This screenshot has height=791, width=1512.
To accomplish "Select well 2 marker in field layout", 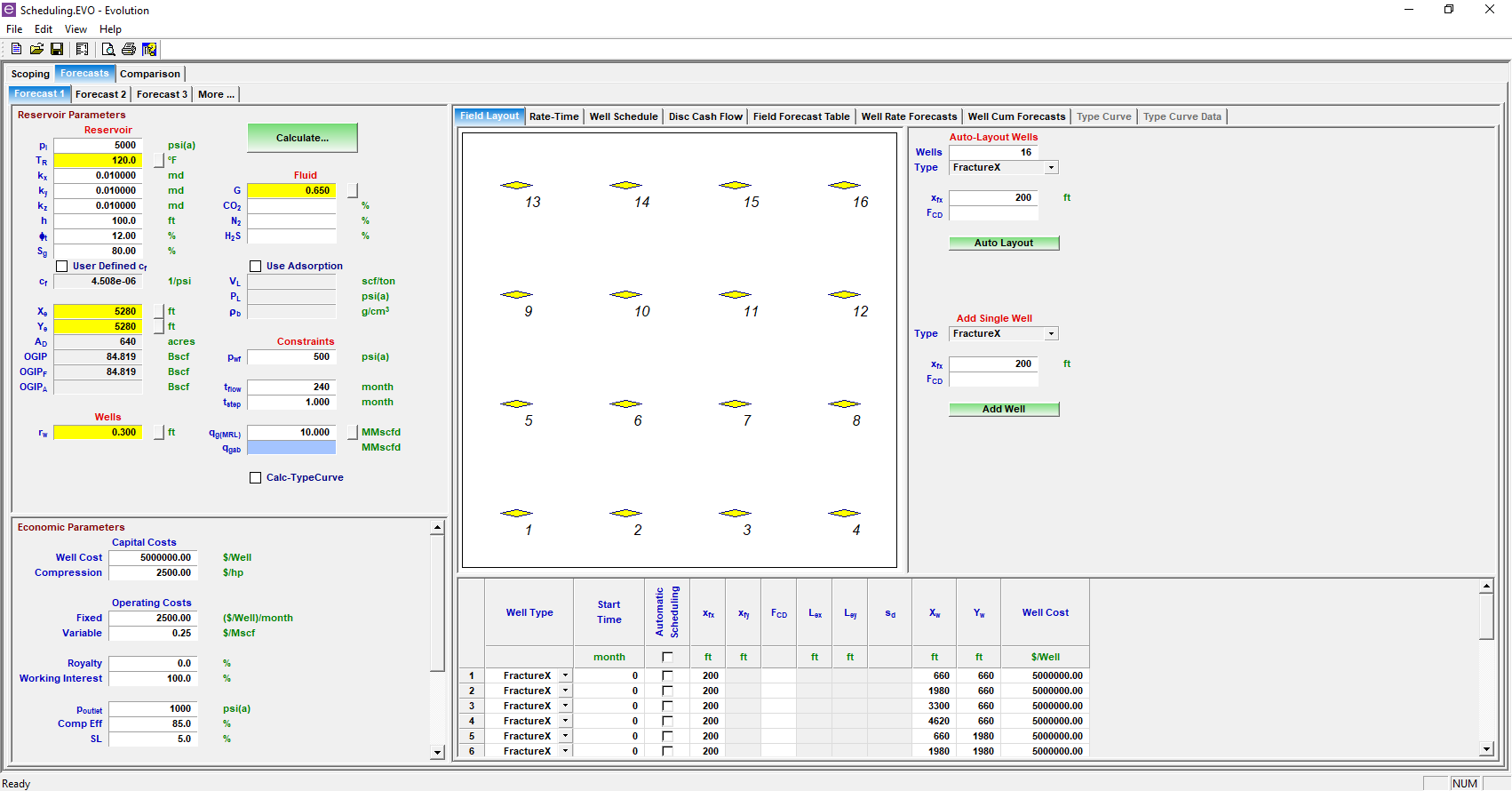I will pyautogui.click(x=625, y=513).
